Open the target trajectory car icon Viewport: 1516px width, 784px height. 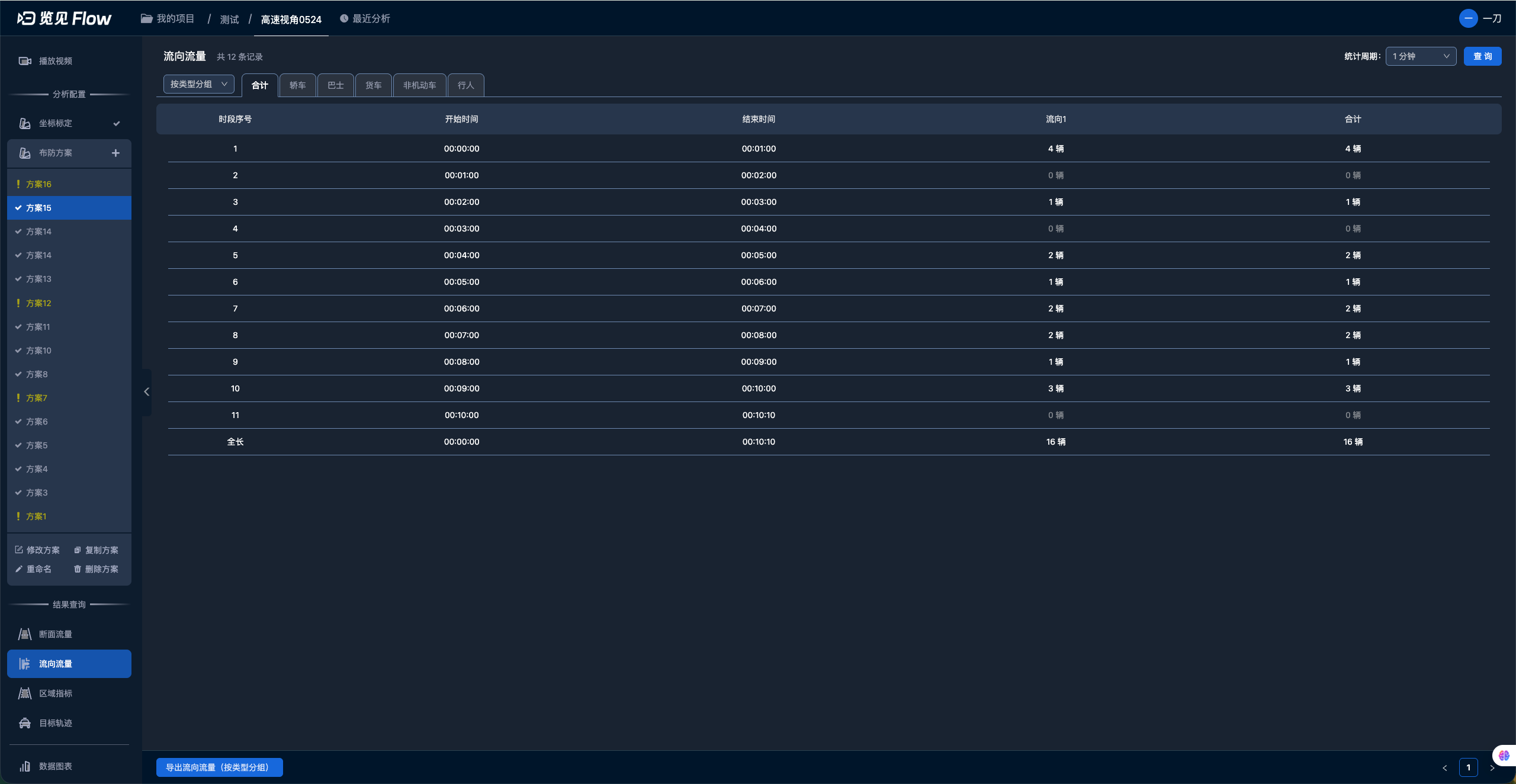pyautogui.click(x=25, y=723)
